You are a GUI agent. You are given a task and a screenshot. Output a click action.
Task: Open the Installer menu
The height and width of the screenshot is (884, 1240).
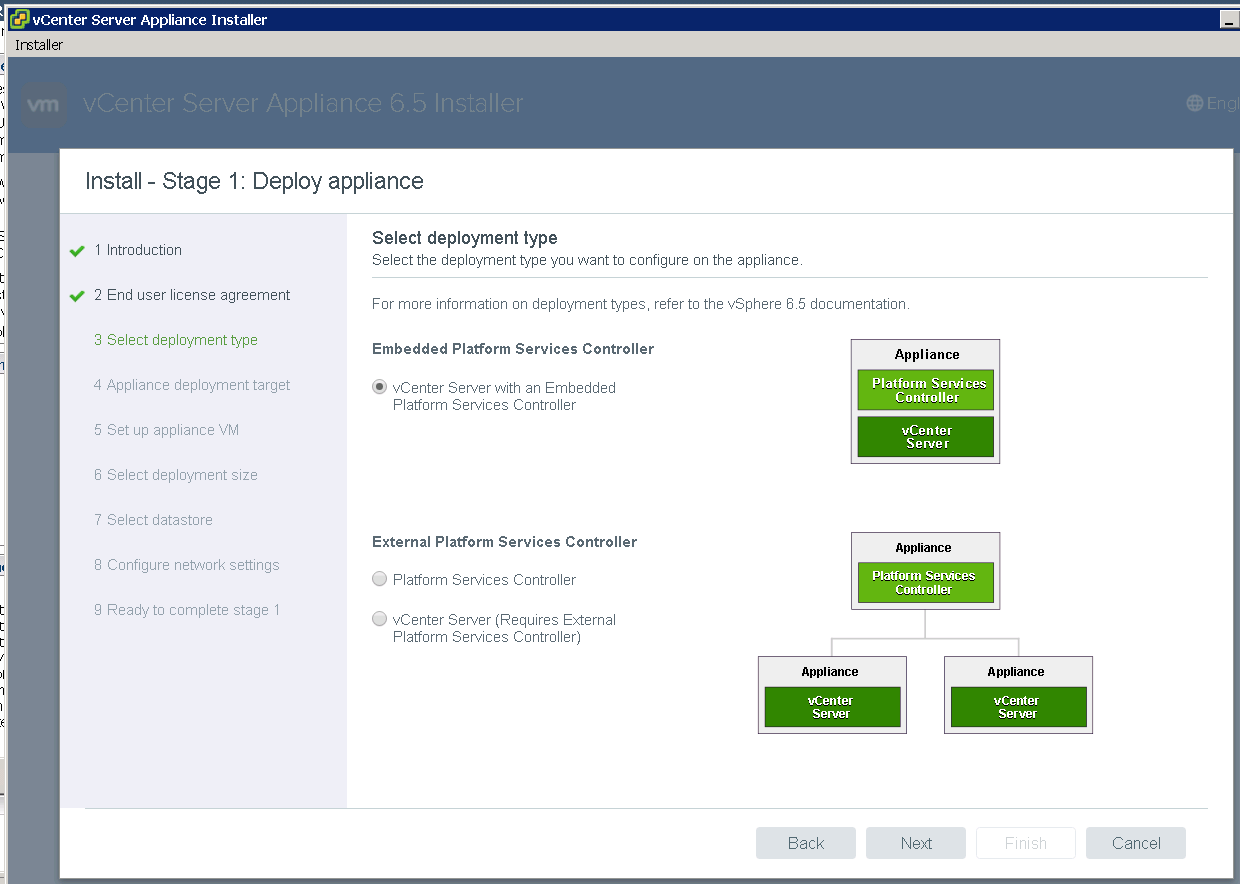(39, 45)
